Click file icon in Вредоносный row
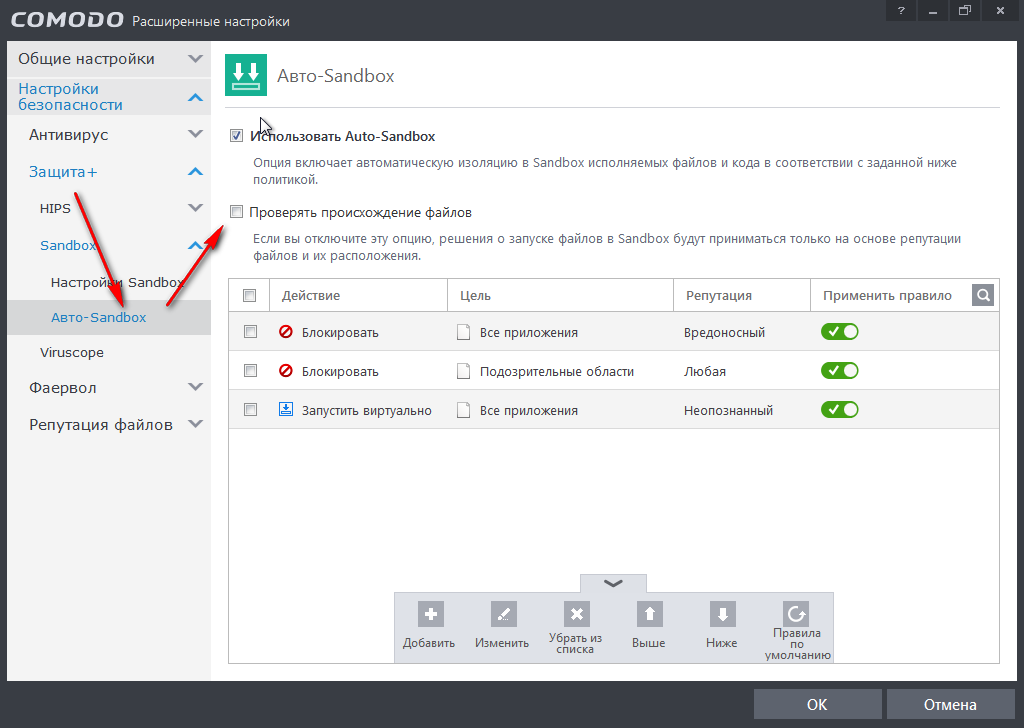1024x728 pixels. (x=463, y=332)
